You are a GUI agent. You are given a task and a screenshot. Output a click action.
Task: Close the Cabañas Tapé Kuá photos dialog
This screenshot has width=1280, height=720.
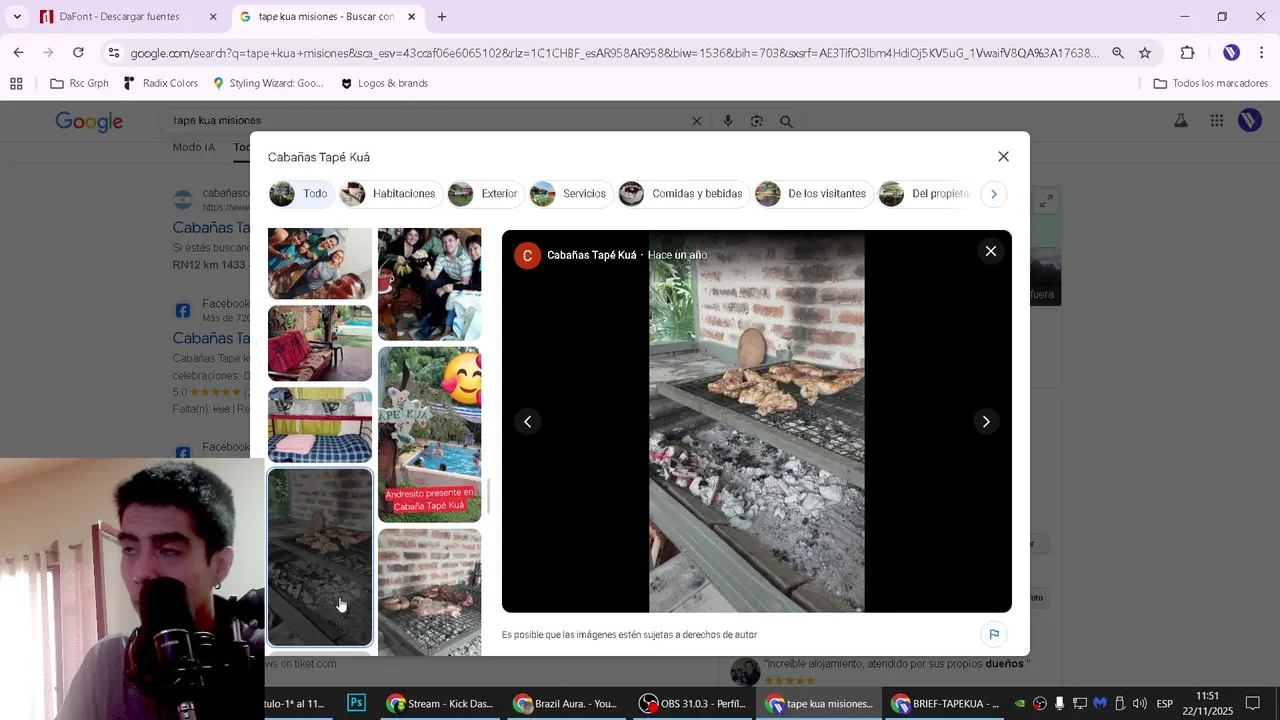tap(1003, 156)
